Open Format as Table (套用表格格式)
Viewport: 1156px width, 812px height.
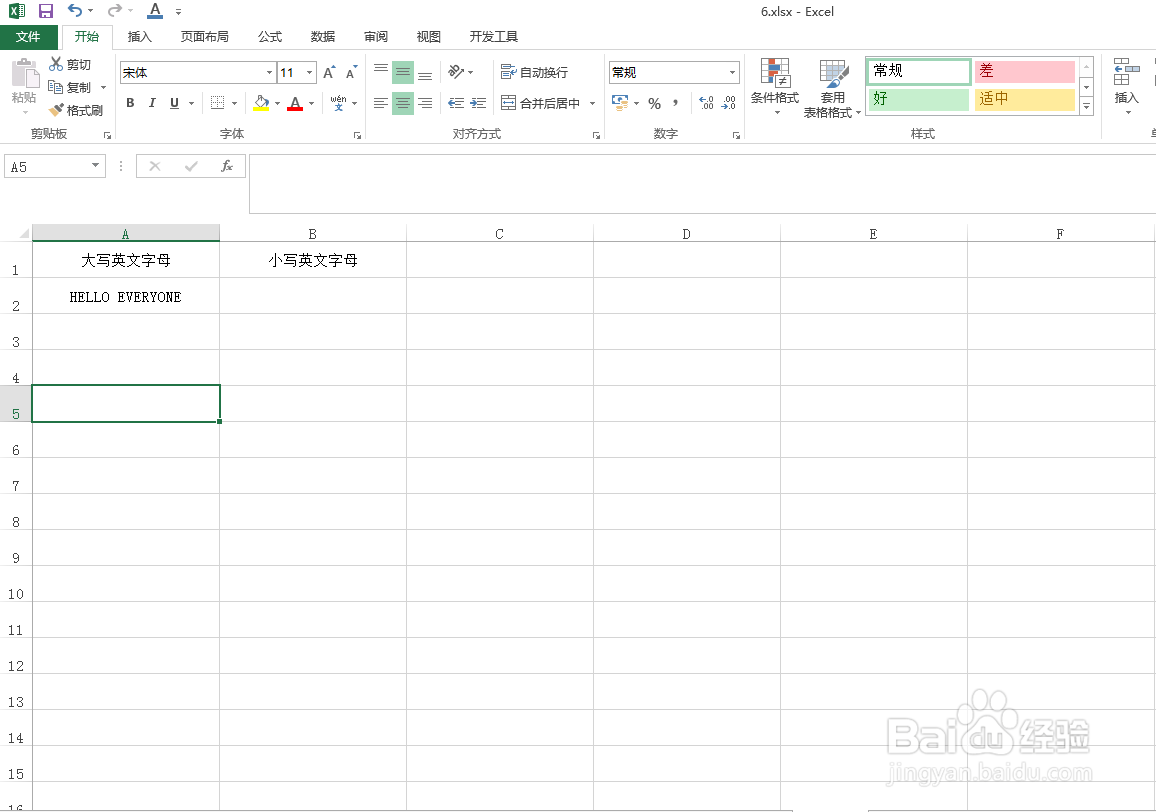pos(832,89)
